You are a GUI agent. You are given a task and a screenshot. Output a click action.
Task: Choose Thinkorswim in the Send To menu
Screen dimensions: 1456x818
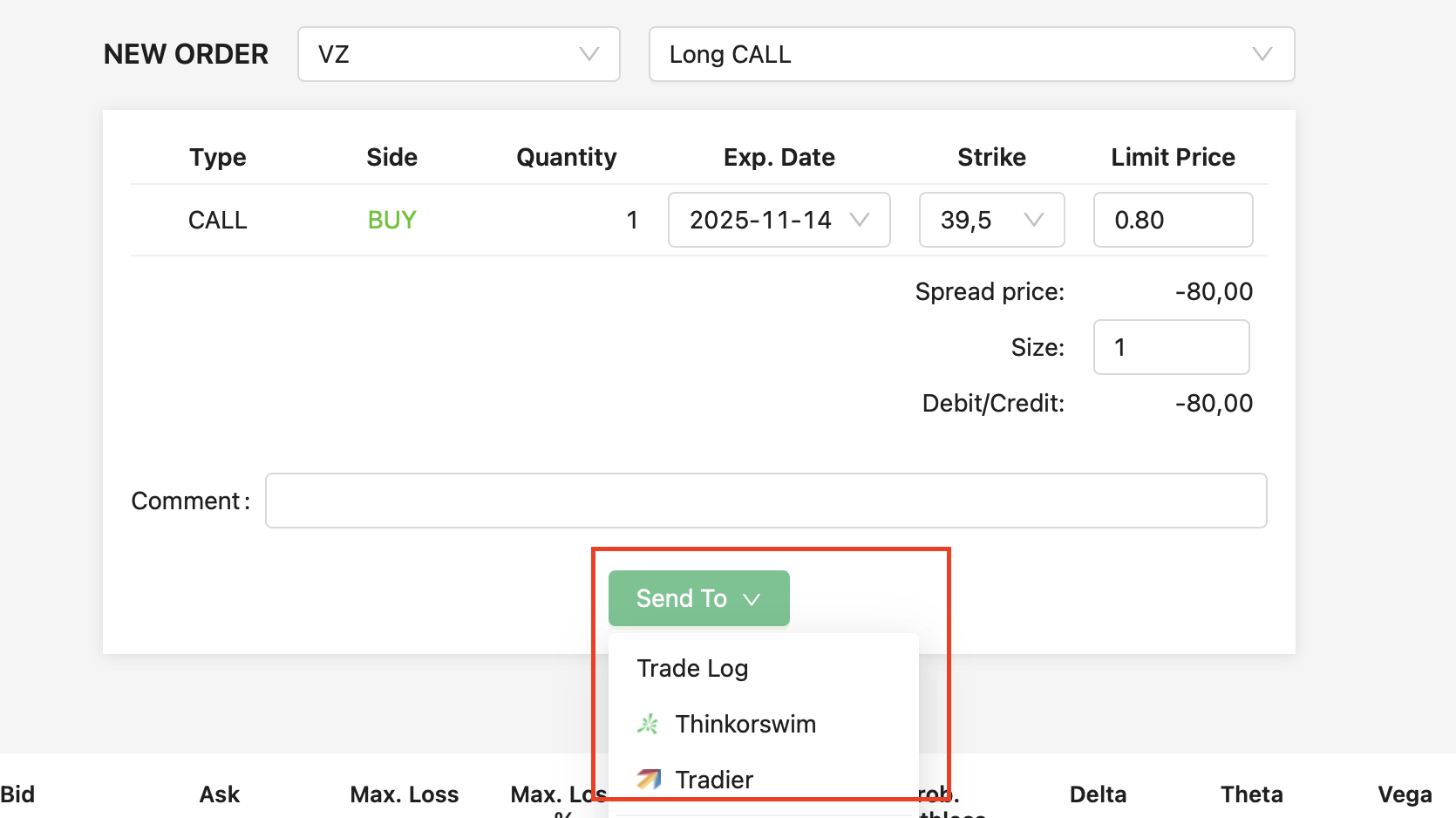745,724
